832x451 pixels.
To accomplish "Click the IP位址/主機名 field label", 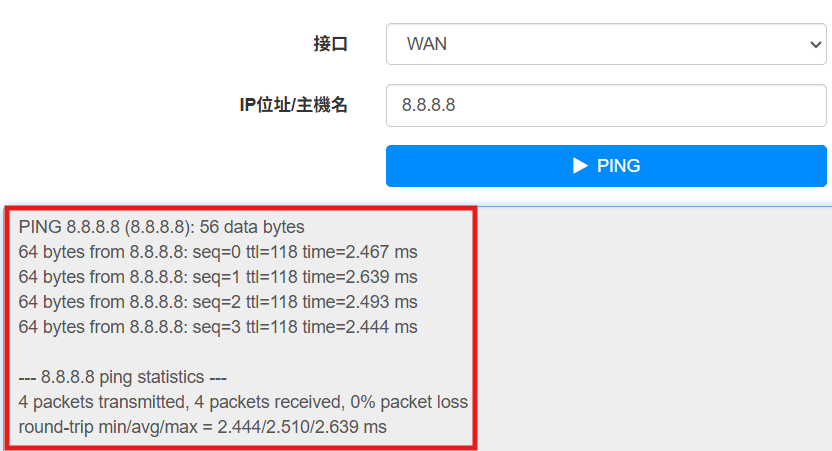I will pos(293,105).
